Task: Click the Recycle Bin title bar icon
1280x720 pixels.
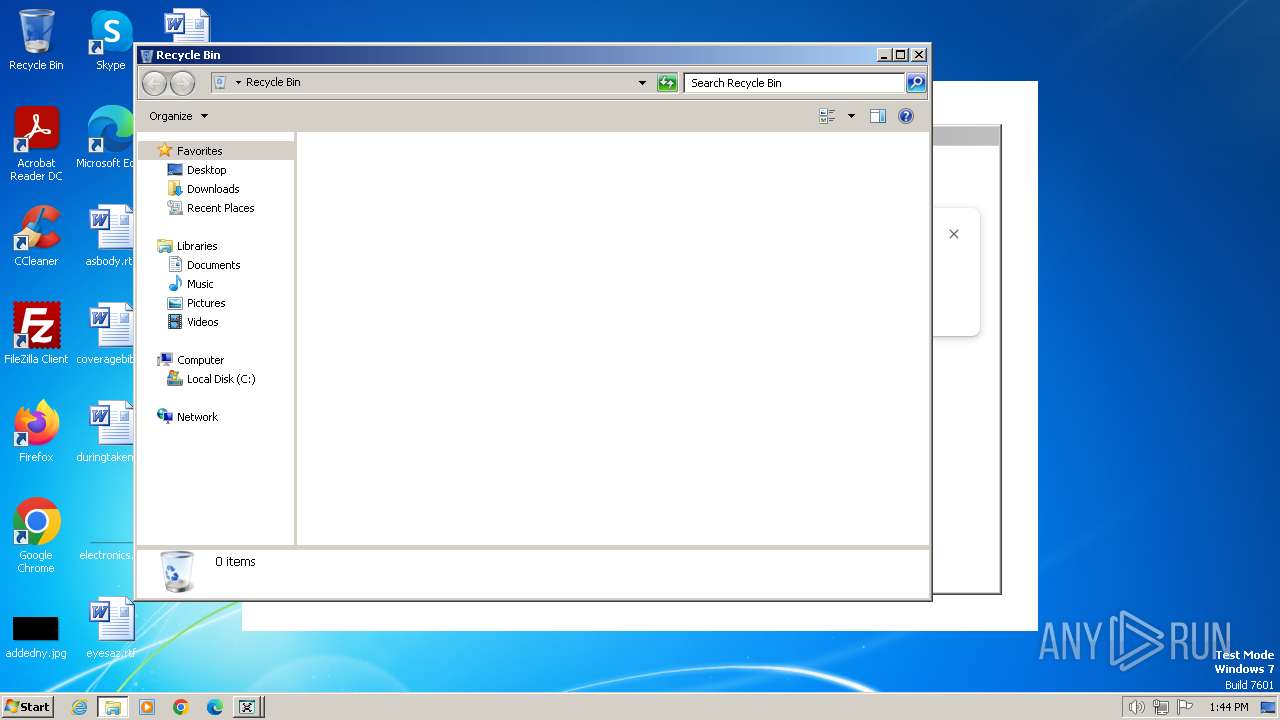Action: [x=147, y=56]
